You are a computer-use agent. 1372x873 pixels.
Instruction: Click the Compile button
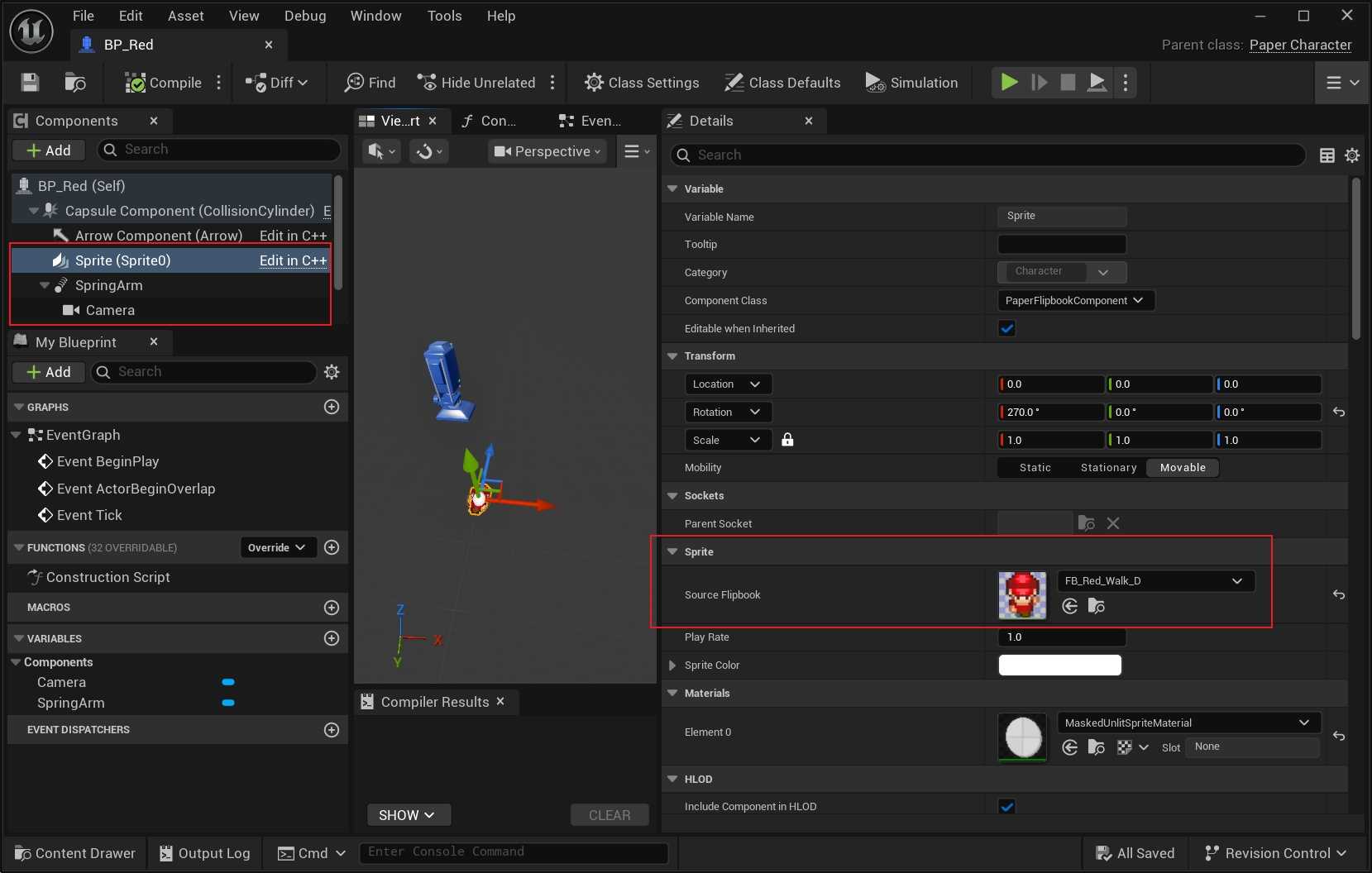164,83
